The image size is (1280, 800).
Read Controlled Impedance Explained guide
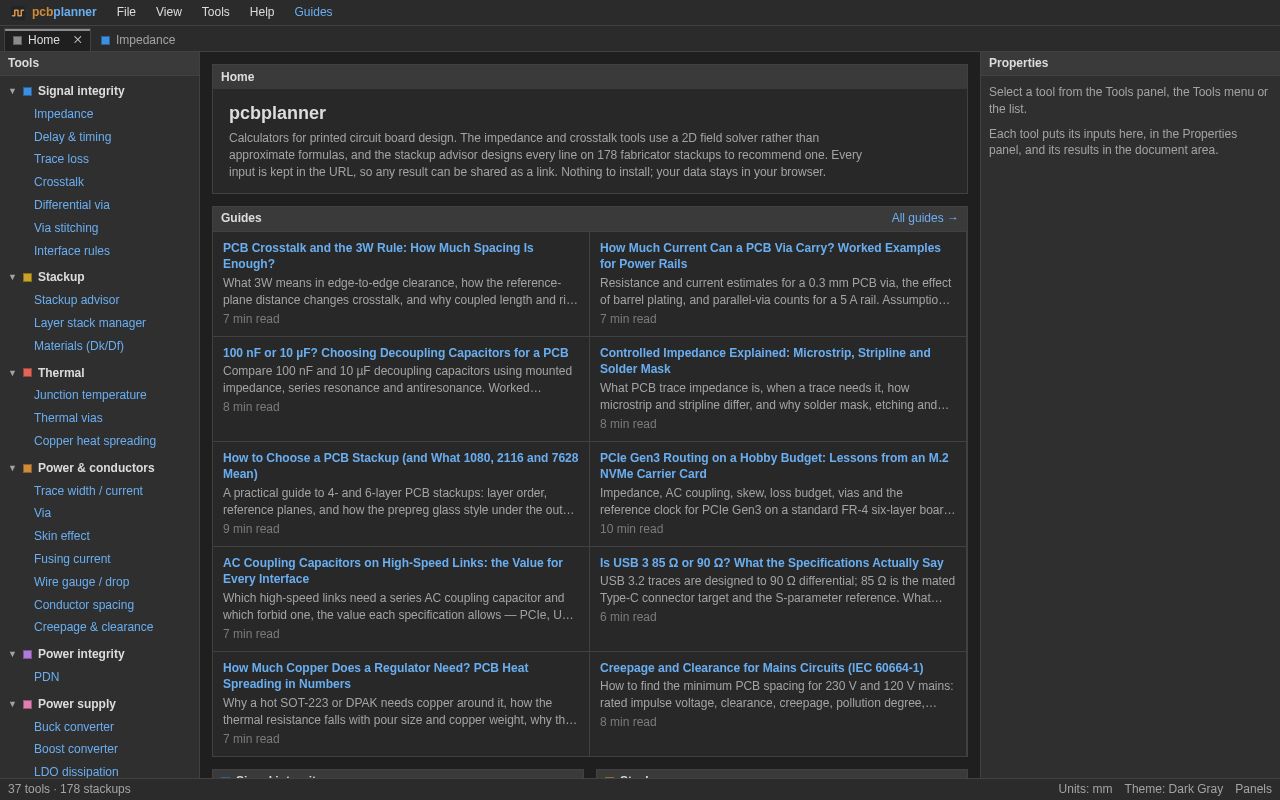pos(765,361)
